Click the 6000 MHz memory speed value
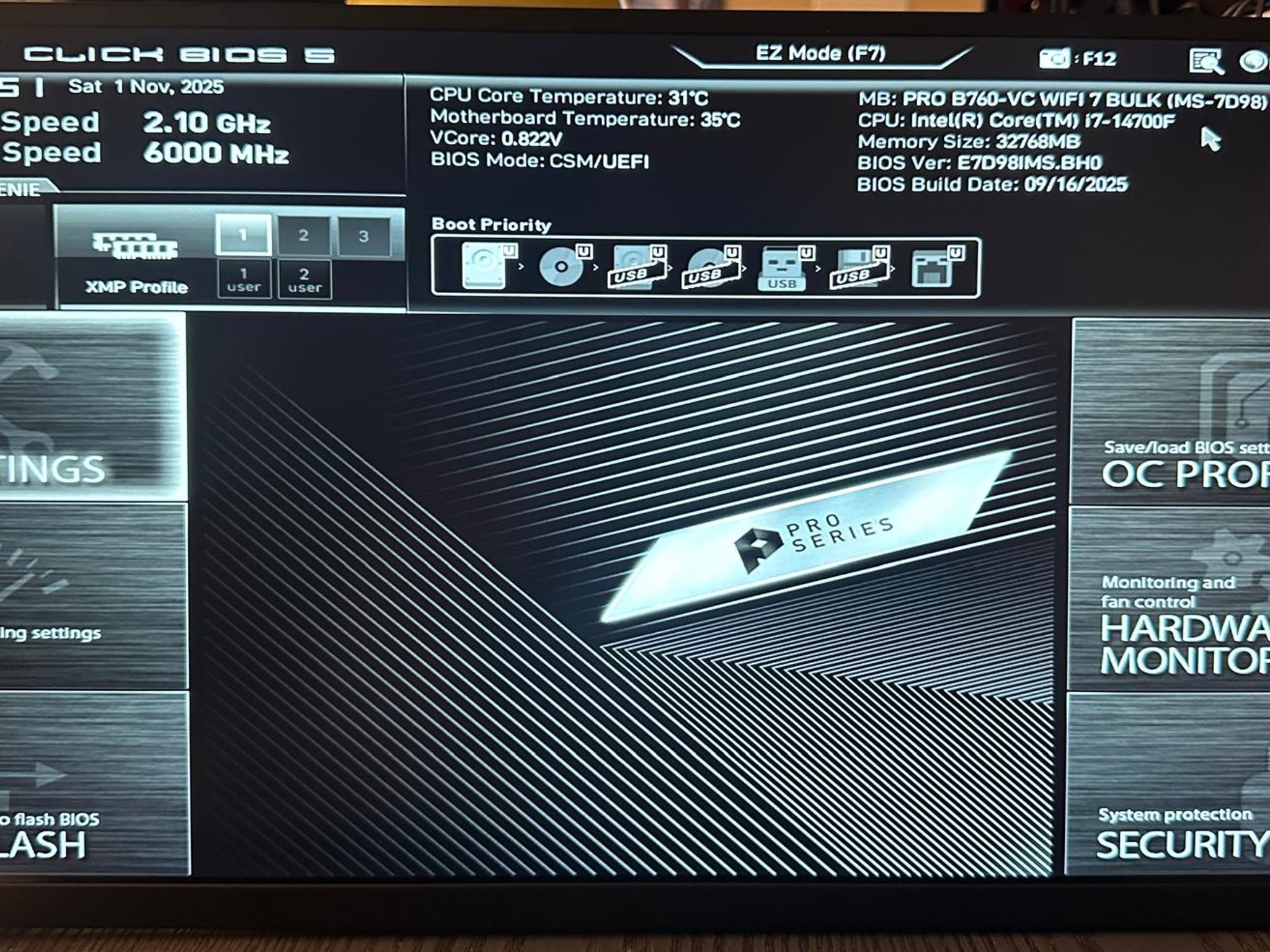1270x952 pixels. point(216,154)
